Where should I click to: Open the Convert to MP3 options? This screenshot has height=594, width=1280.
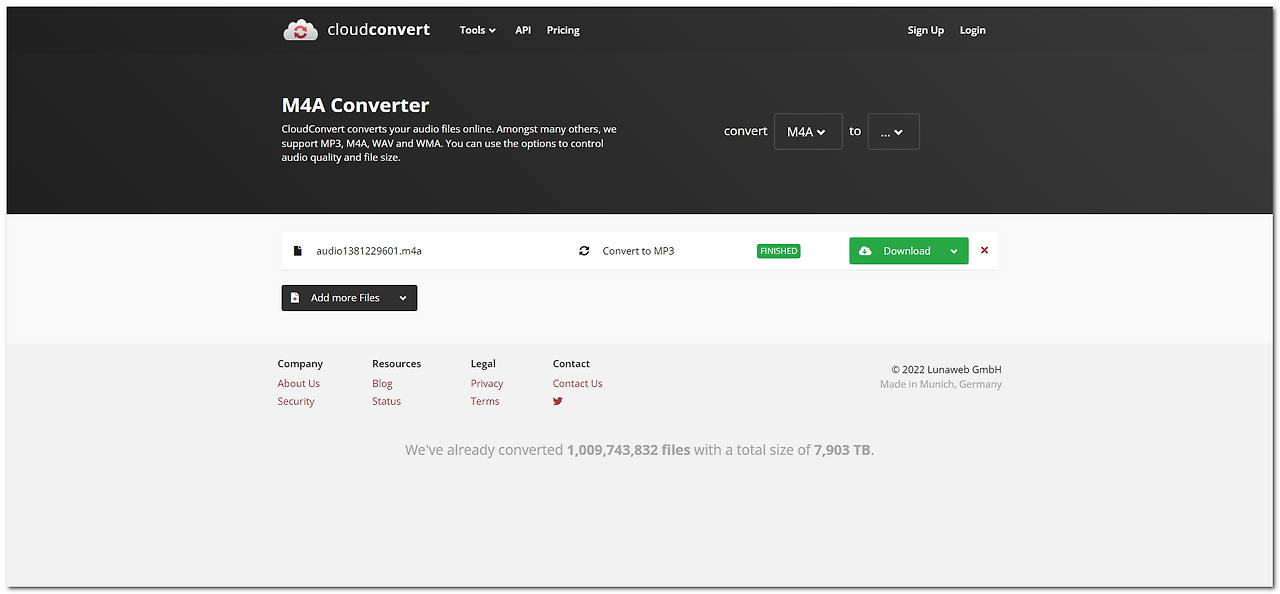[638, 250]
